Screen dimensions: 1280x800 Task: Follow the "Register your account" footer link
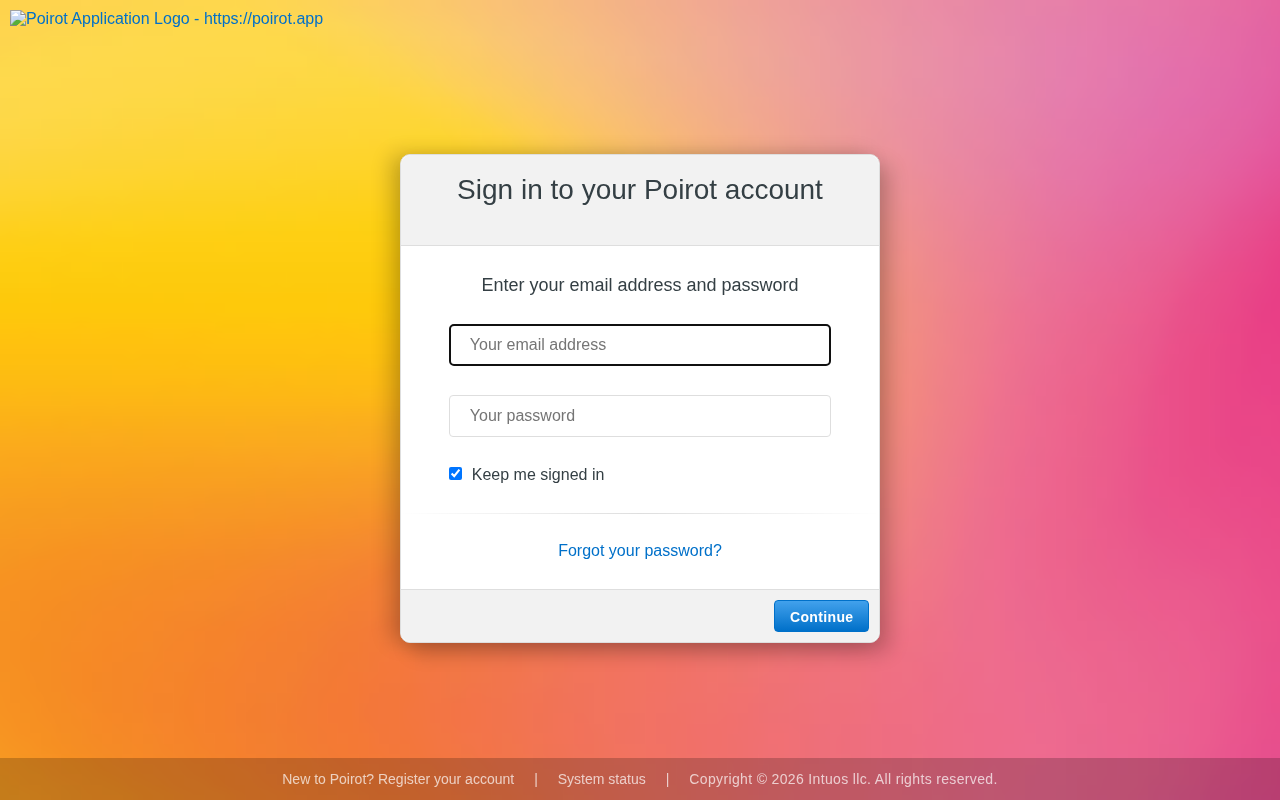(x=446, y=779)
